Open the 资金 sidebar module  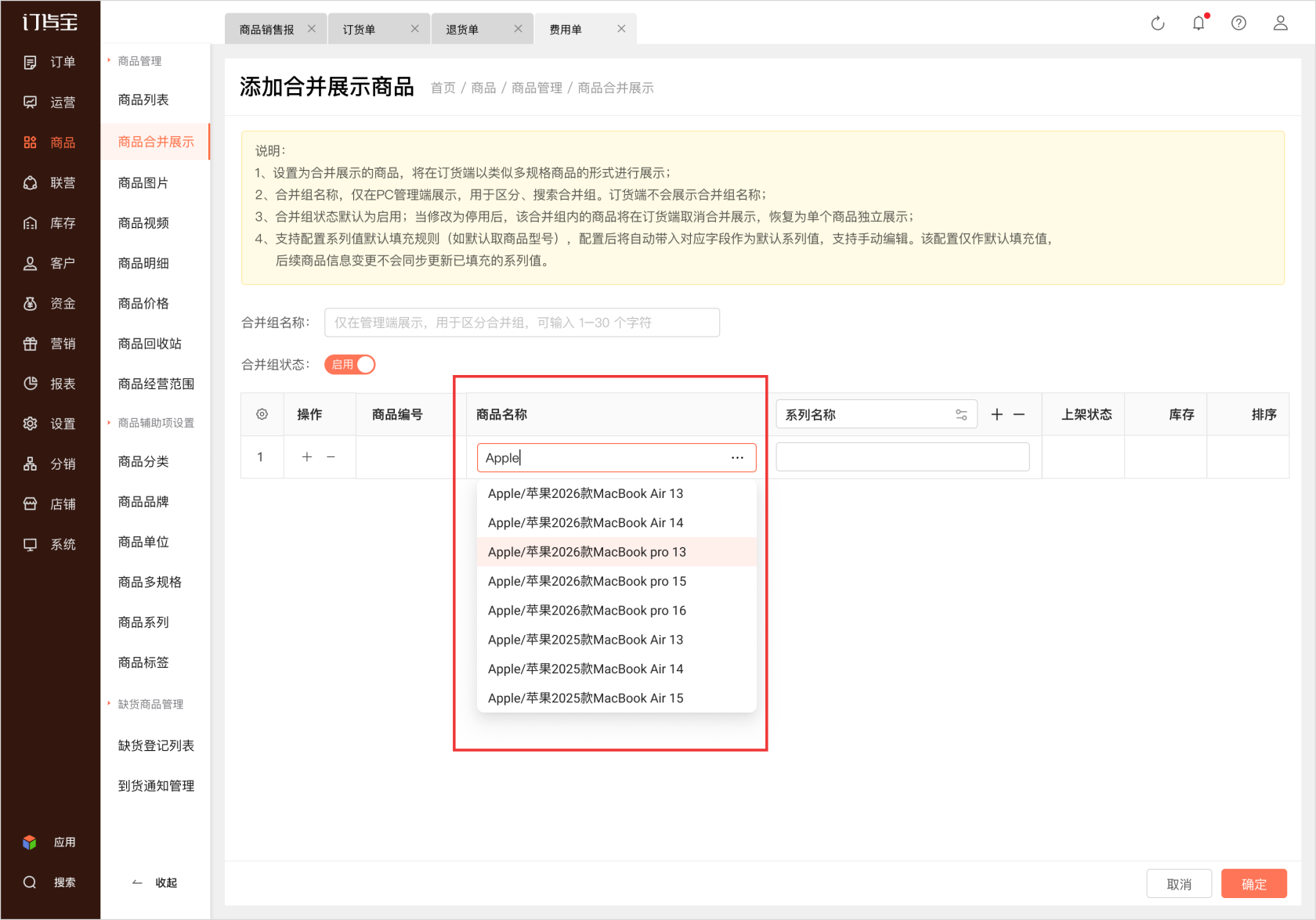(x=50, y=303)
